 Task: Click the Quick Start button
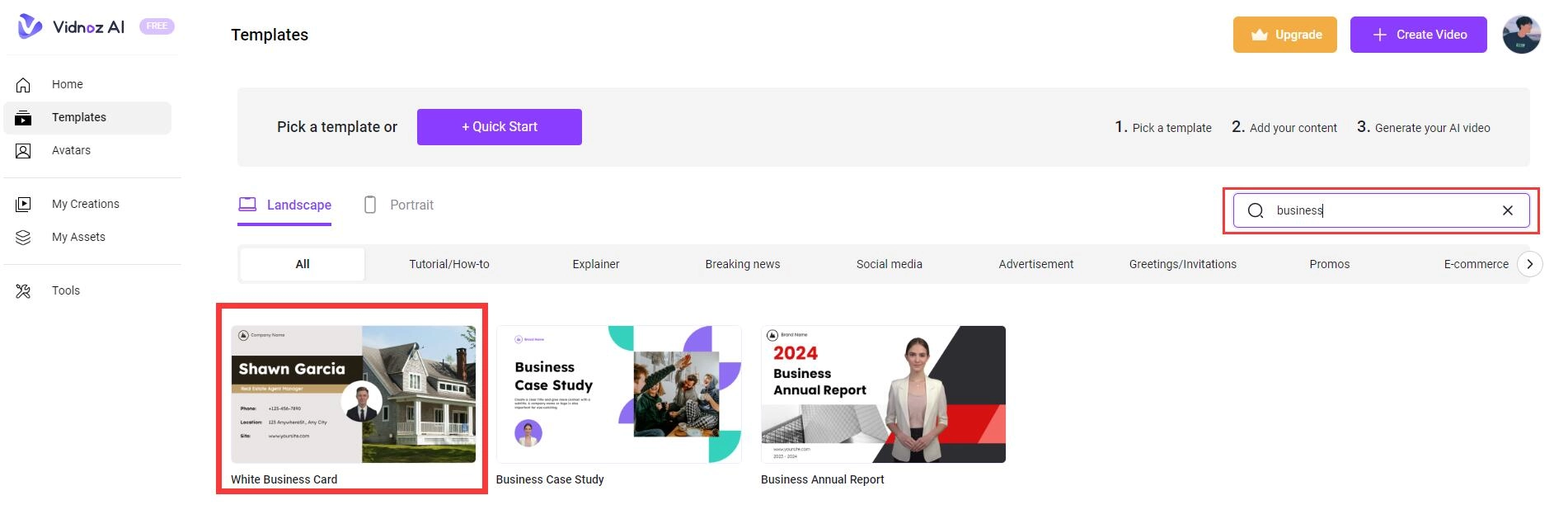click(x=499, y=127)
